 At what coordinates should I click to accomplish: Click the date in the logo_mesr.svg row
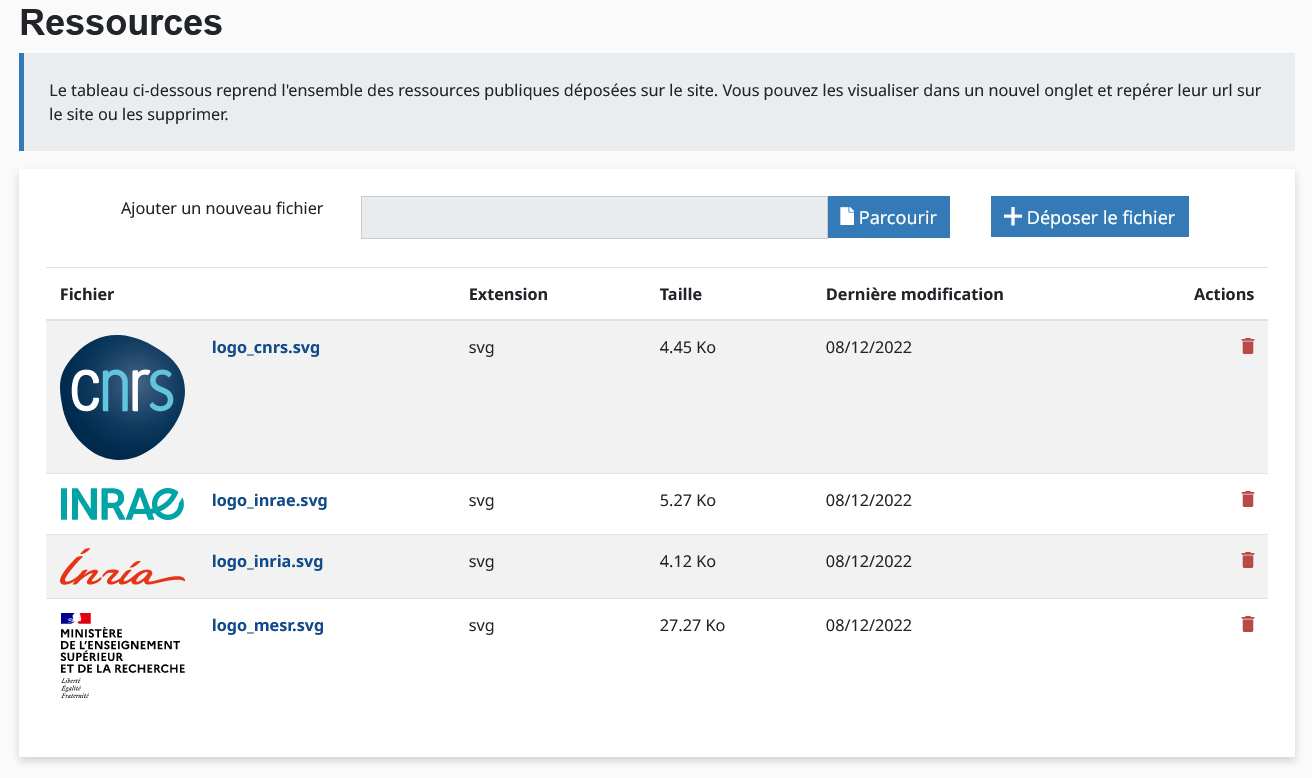tap(869, 626)
